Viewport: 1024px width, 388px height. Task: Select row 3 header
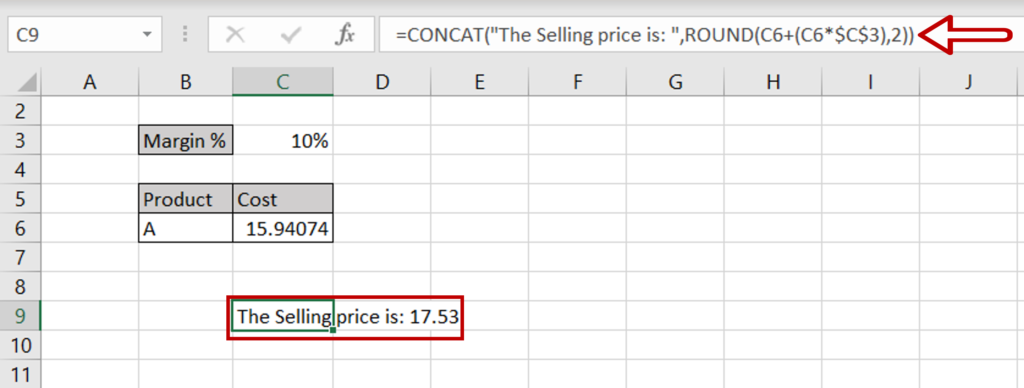(20, 140)
